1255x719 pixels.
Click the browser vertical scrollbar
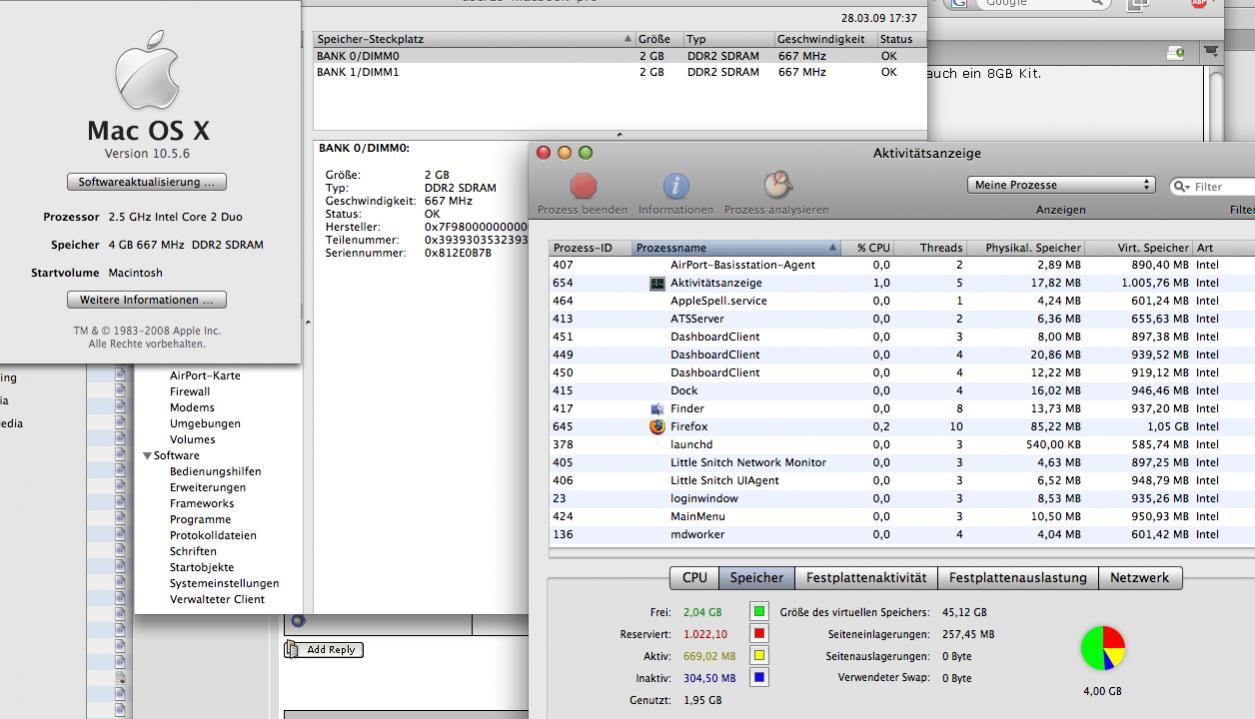(x=1216, y=105)
